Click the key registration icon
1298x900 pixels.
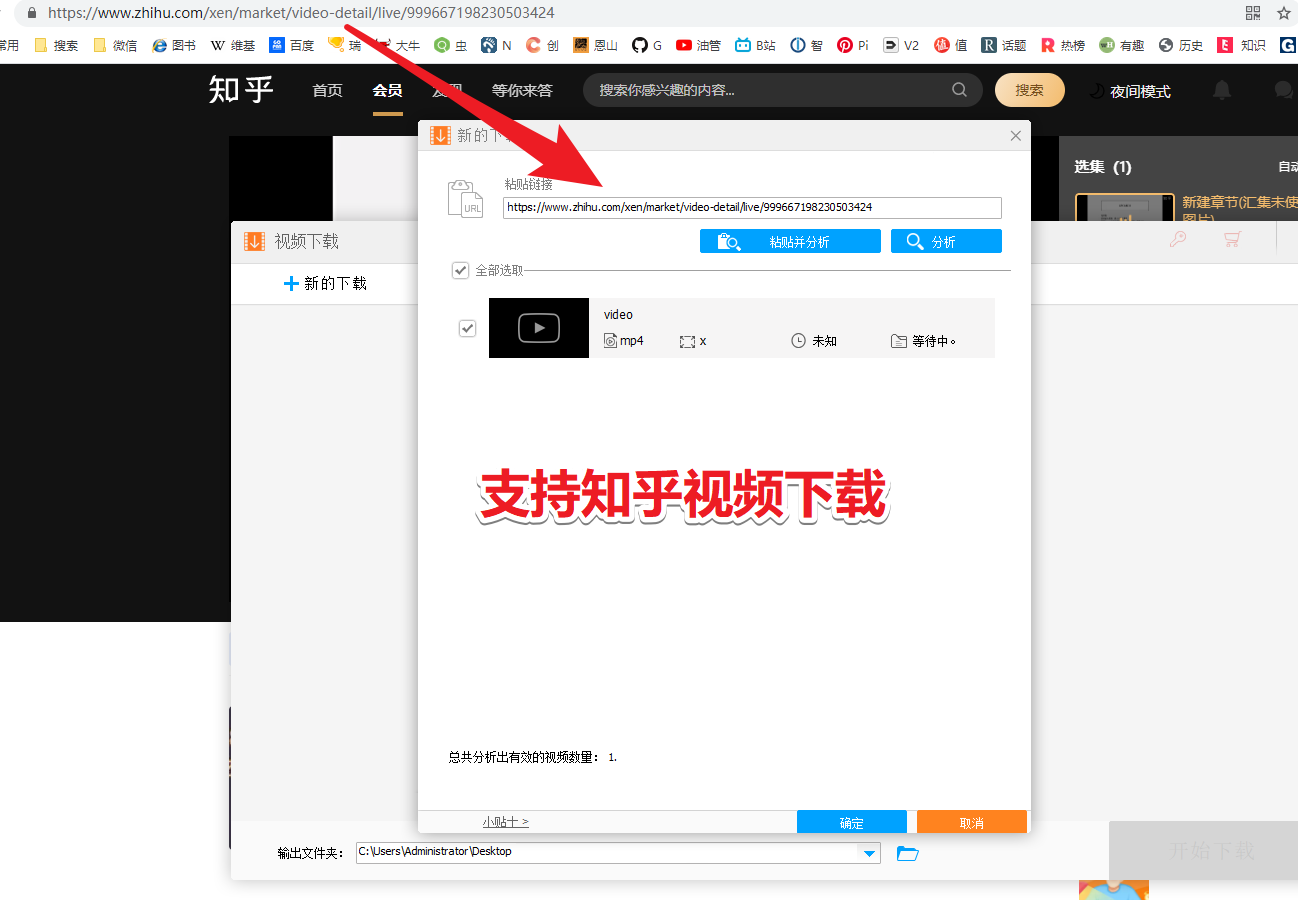[x=1178, y=239]
